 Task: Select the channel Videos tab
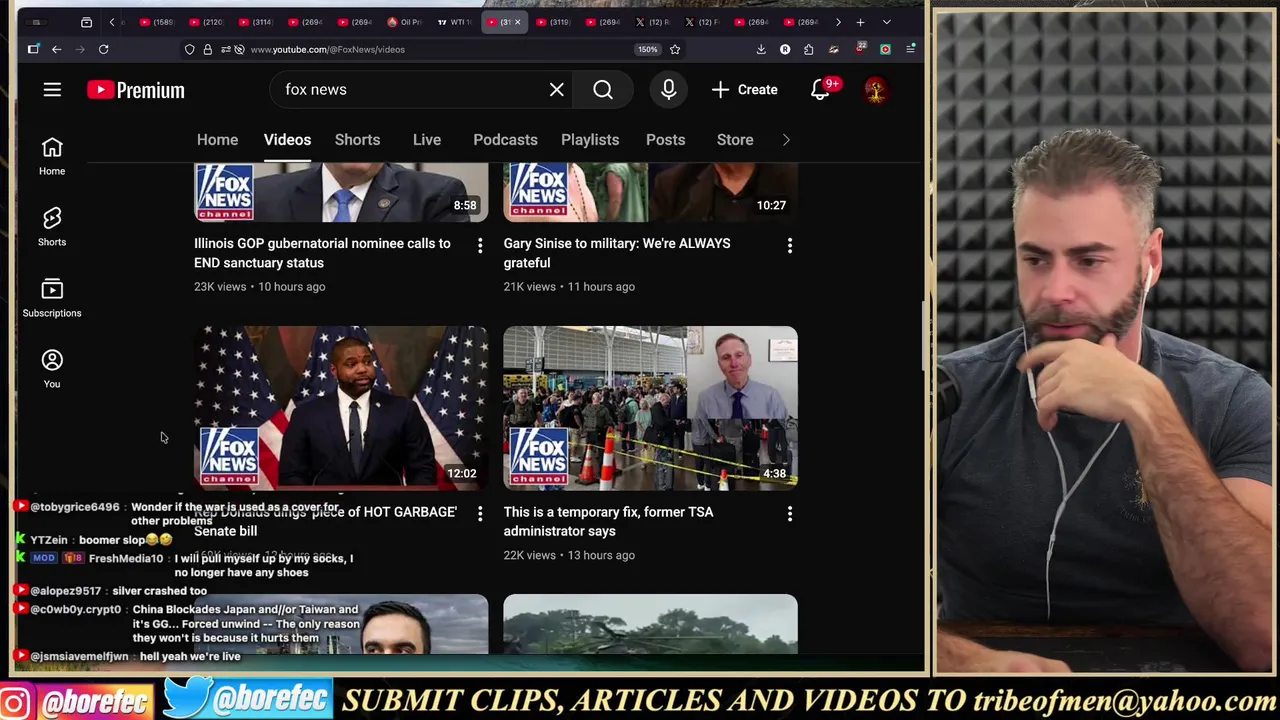[287, 140]
